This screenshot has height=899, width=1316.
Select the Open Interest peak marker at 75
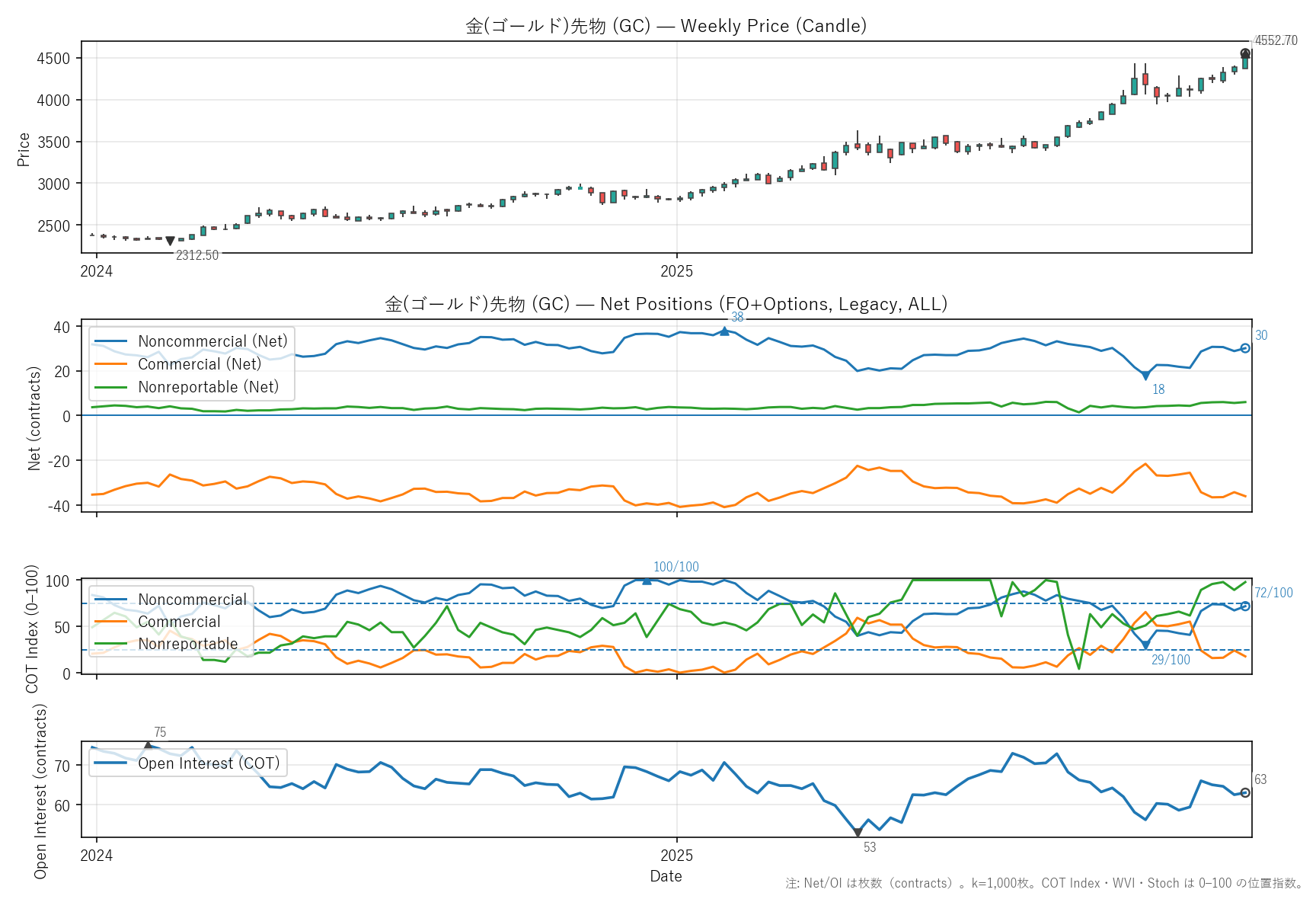[149, 746]
